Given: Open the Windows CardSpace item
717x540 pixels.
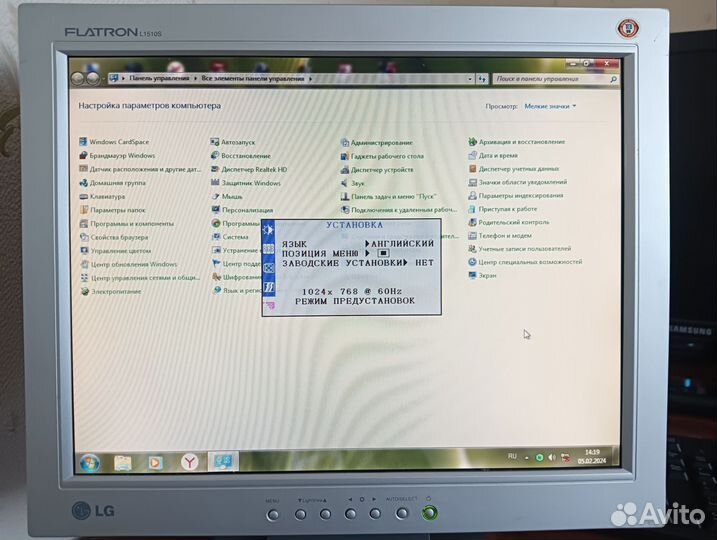Looking at the screenshot, I should pos(117,142).
